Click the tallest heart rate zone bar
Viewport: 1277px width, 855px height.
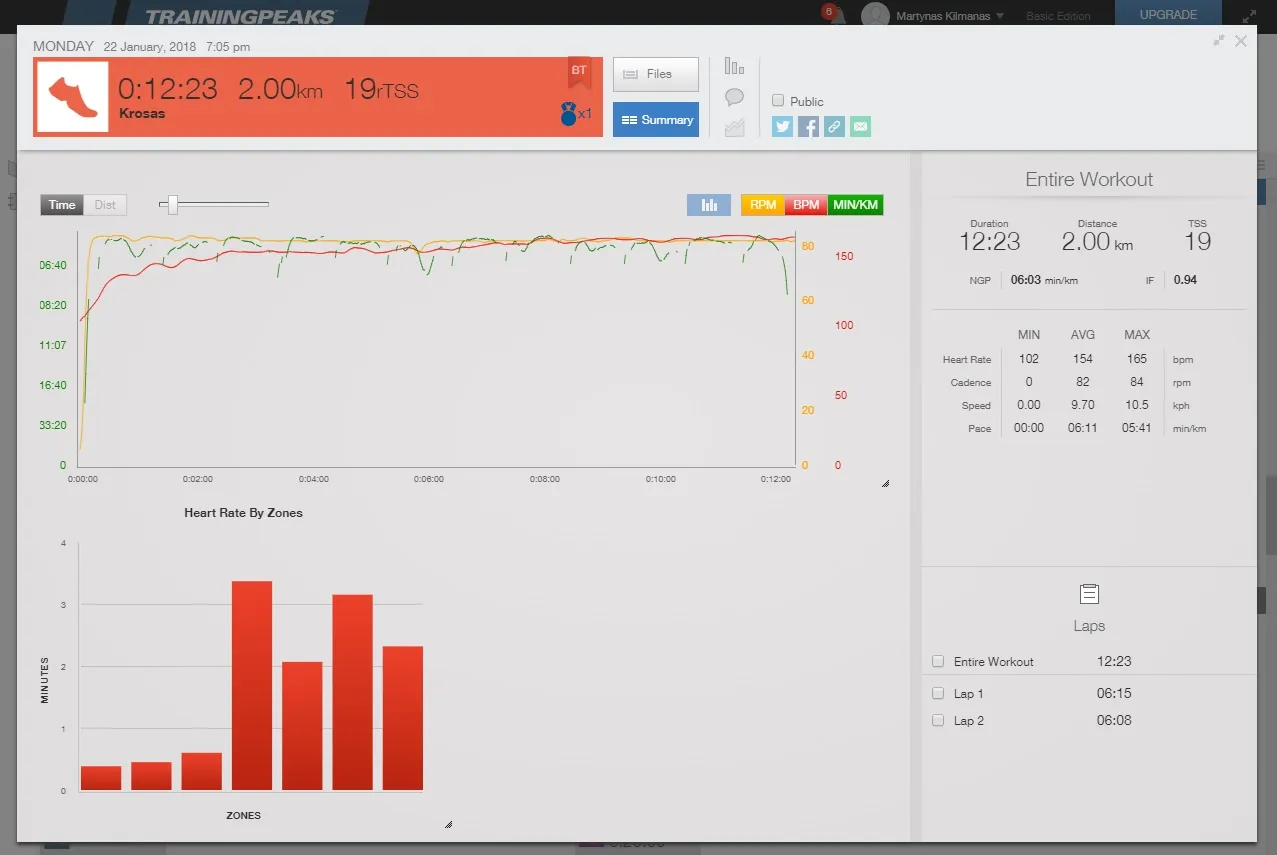coord(252,686)
